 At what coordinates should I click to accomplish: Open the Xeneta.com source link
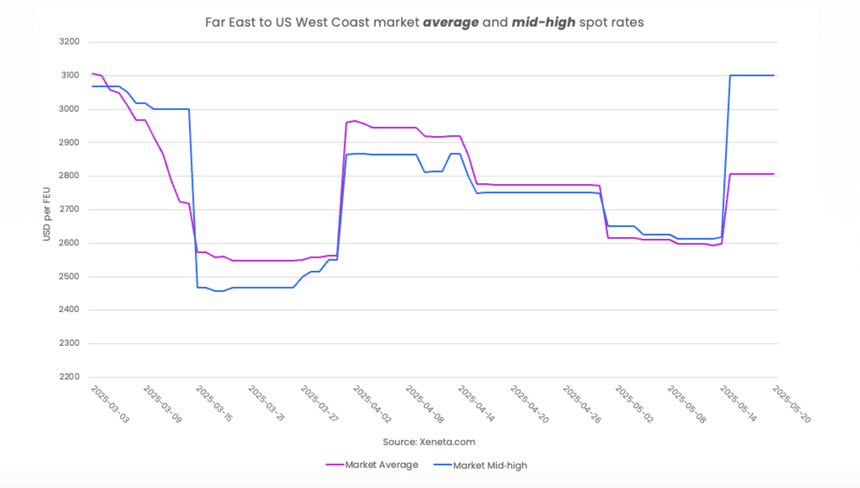(447, 442)
